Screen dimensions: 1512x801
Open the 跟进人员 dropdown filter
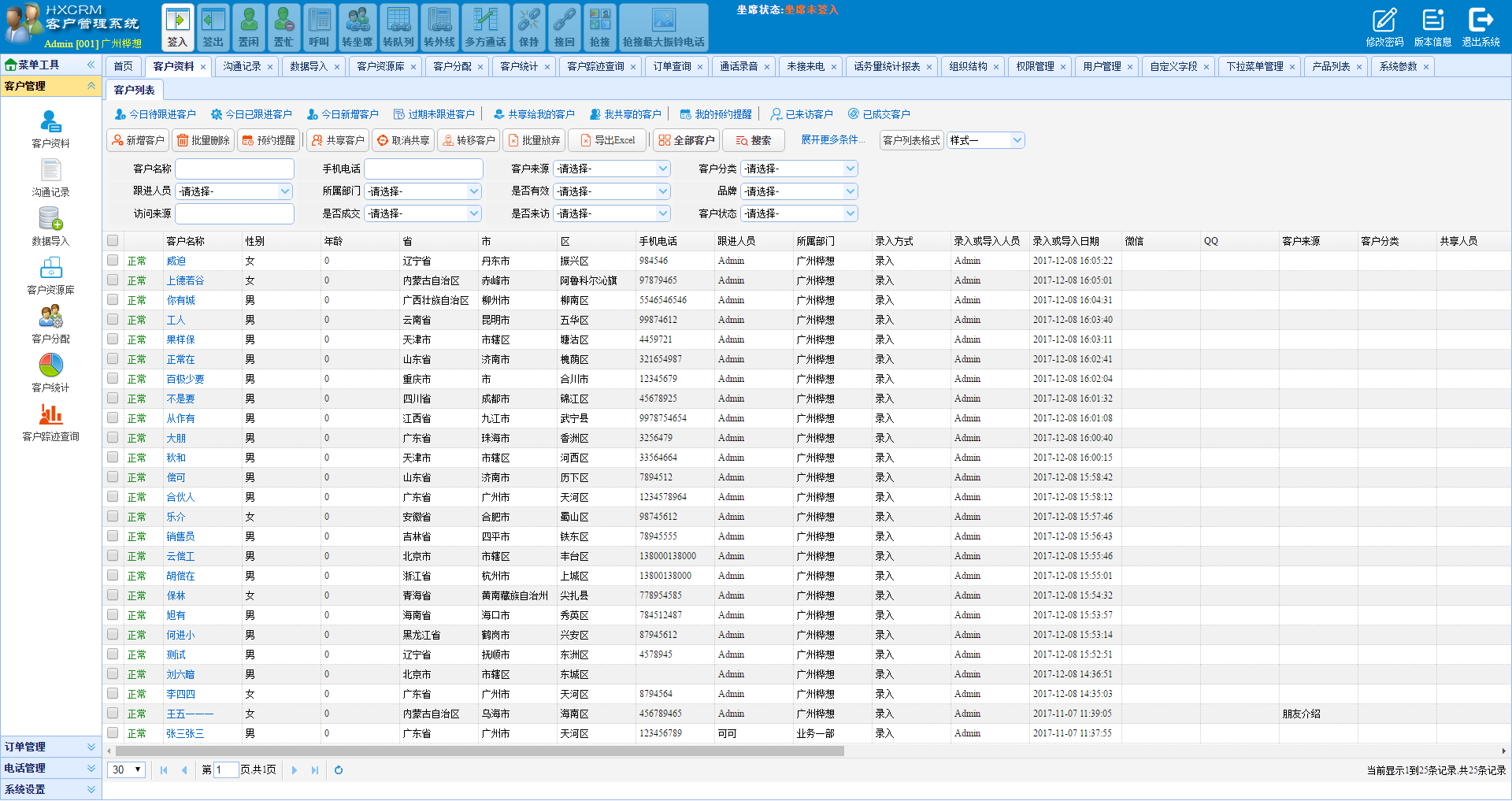tap(234, 191)
